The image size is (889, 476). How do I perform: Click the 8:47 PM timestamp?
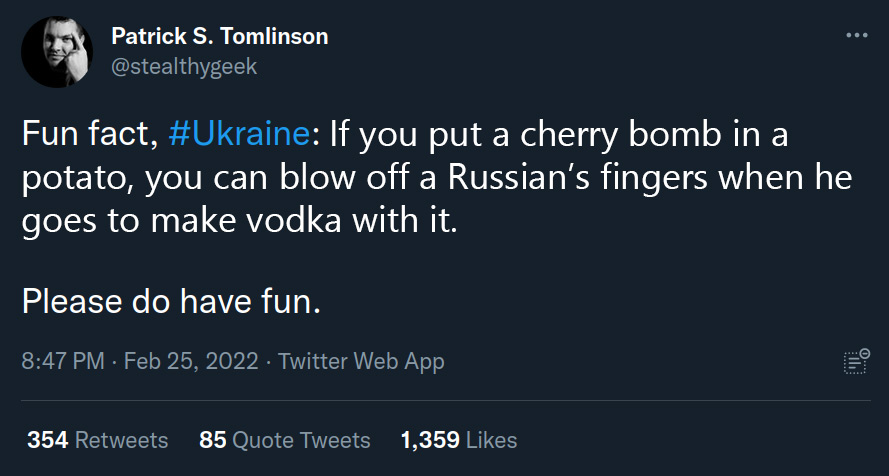62,361
